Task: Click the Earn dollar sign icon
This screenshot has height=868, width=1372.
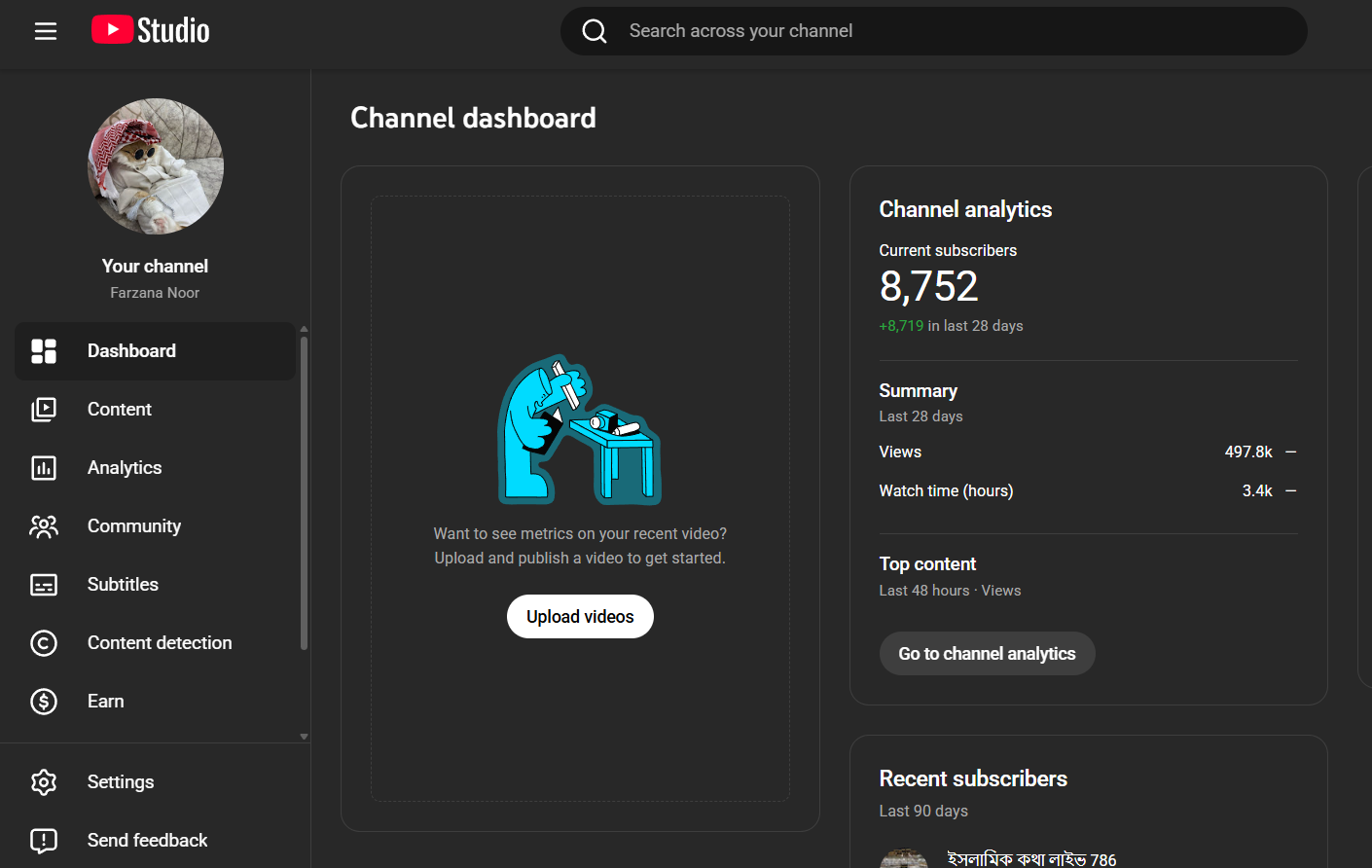Action: click(x=44, y=702)
